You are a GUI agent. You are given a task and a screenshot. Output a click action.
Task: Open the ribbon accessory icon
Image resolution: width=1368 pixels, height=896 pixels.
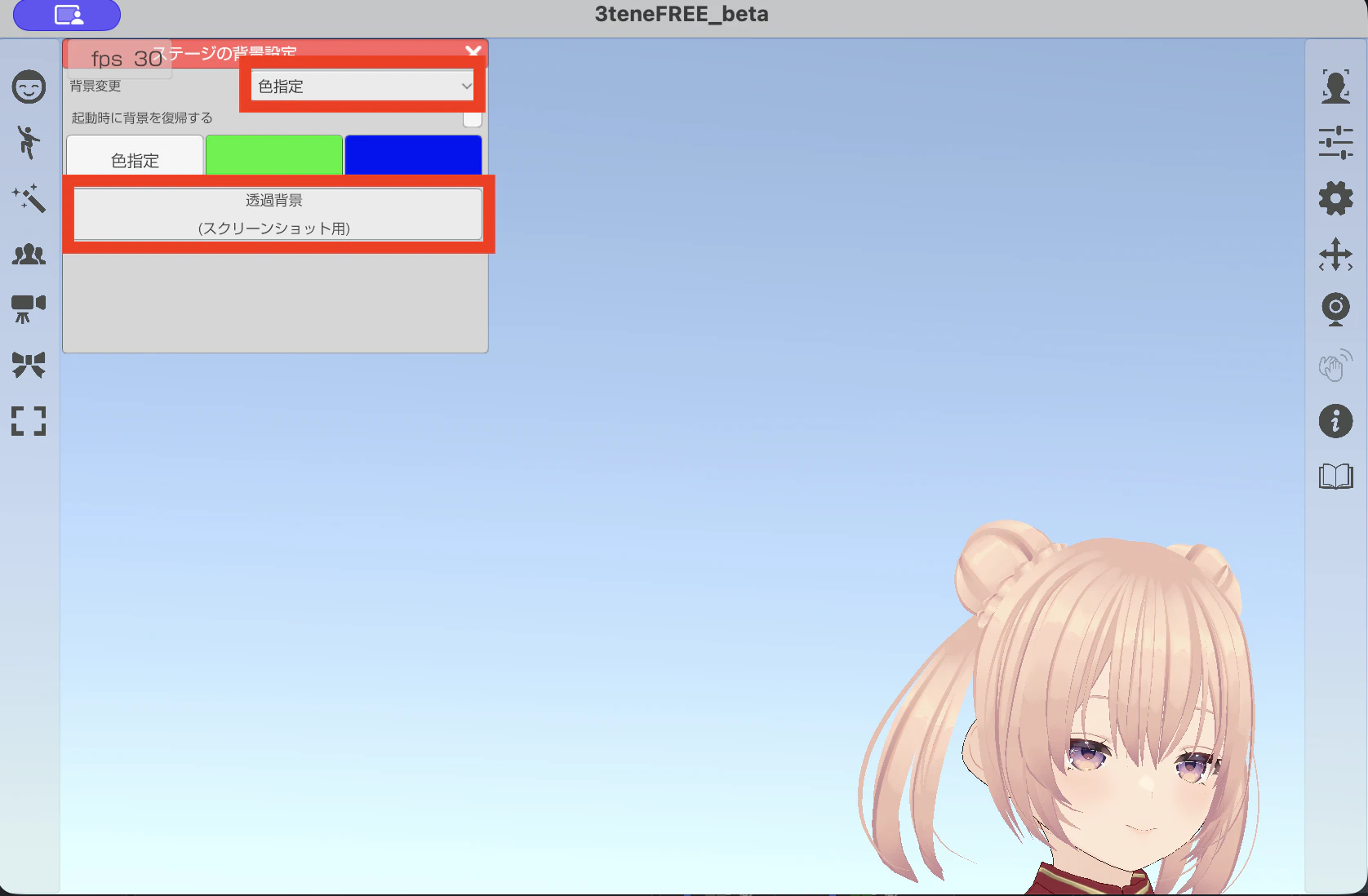[29, 365]
